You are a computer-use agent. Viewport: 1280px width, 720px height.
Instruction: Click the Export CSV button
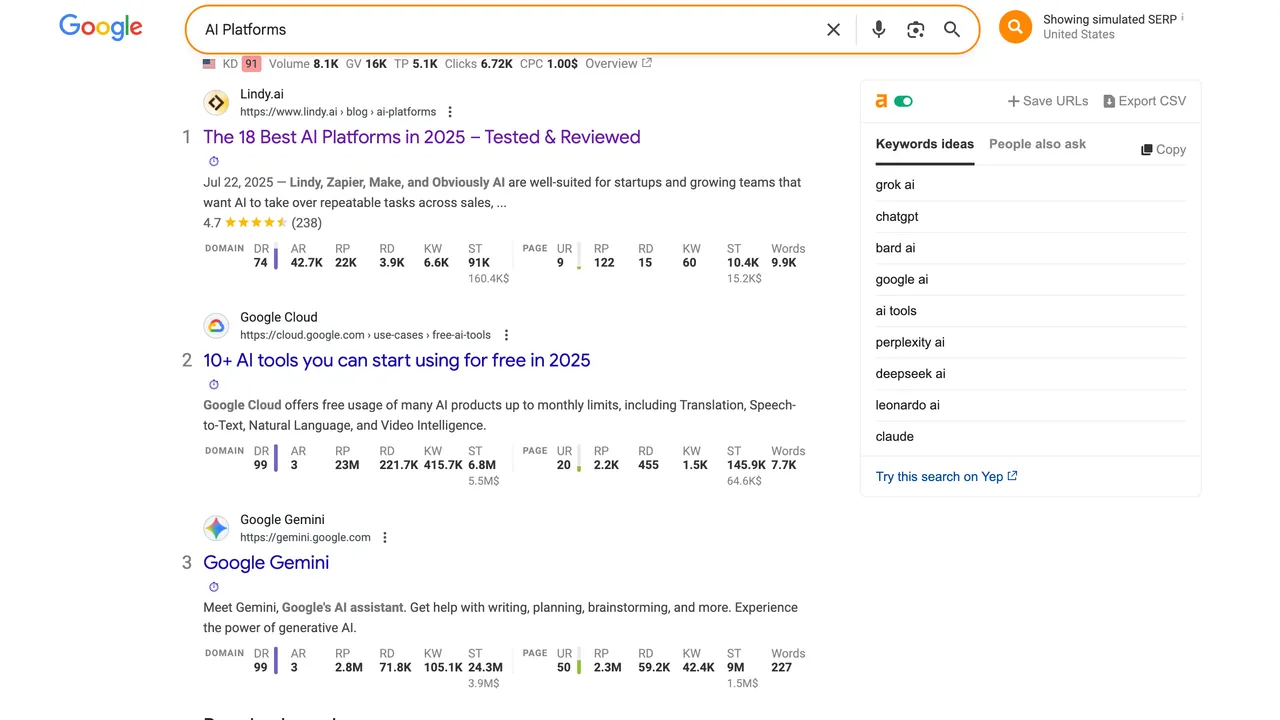coord(1145,101)
